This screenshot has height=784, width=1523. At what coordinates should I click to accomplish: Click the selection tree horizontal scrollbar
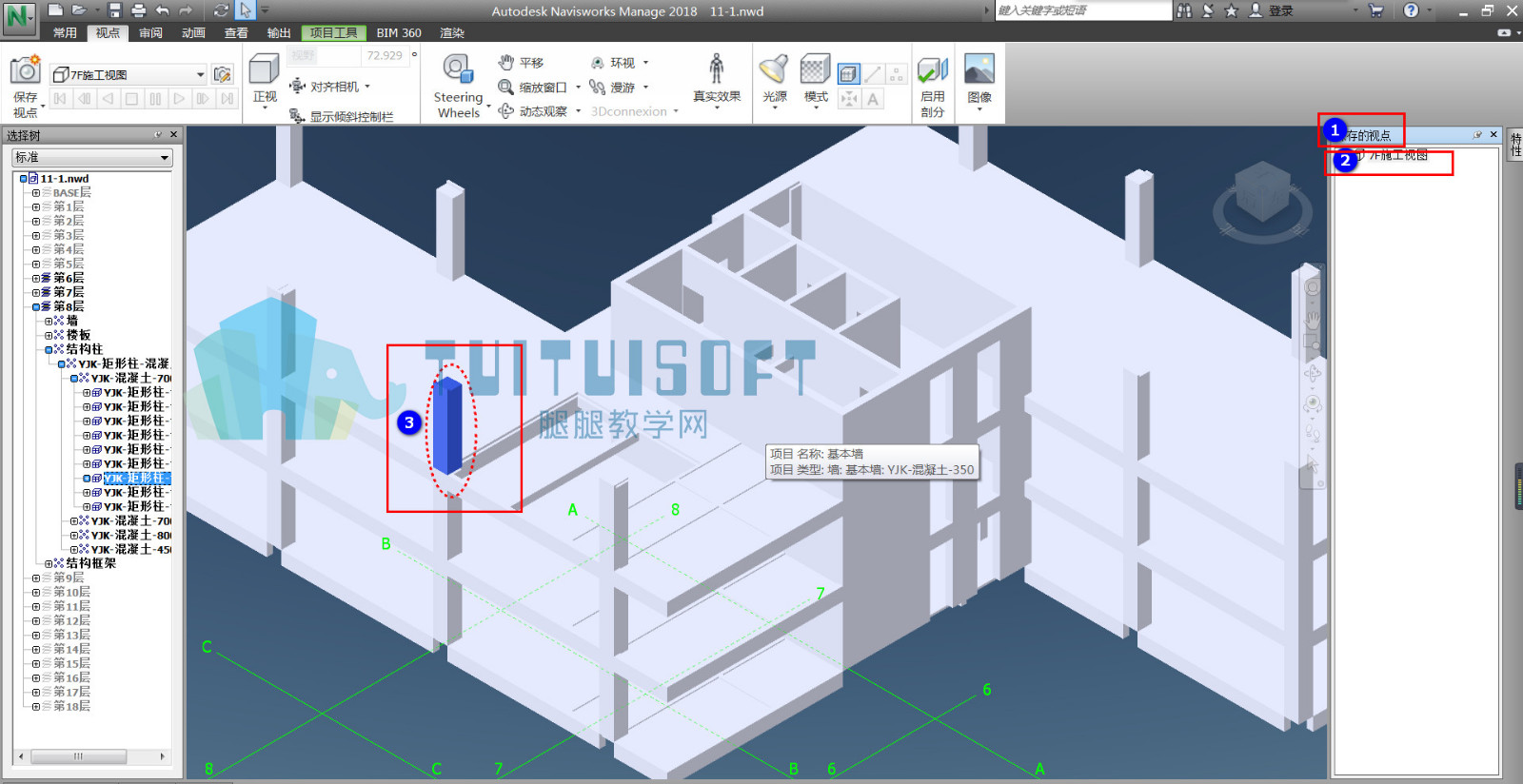[92, 757]
